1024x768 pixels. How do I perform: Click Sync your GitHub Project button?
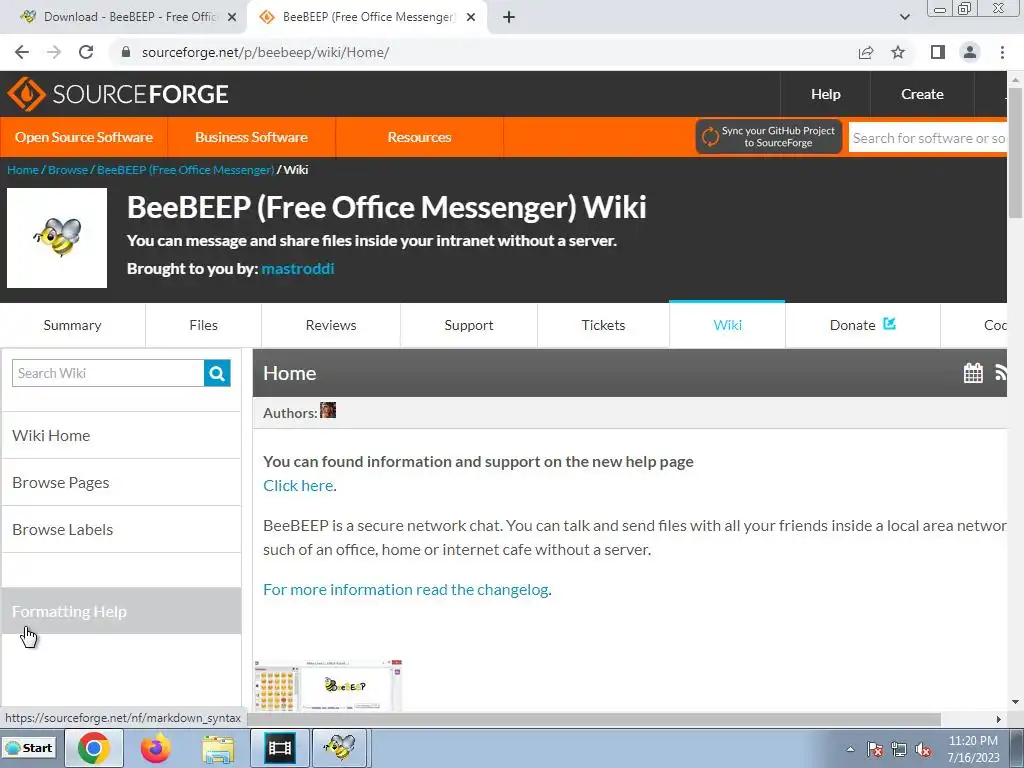(x=769, y=136)
